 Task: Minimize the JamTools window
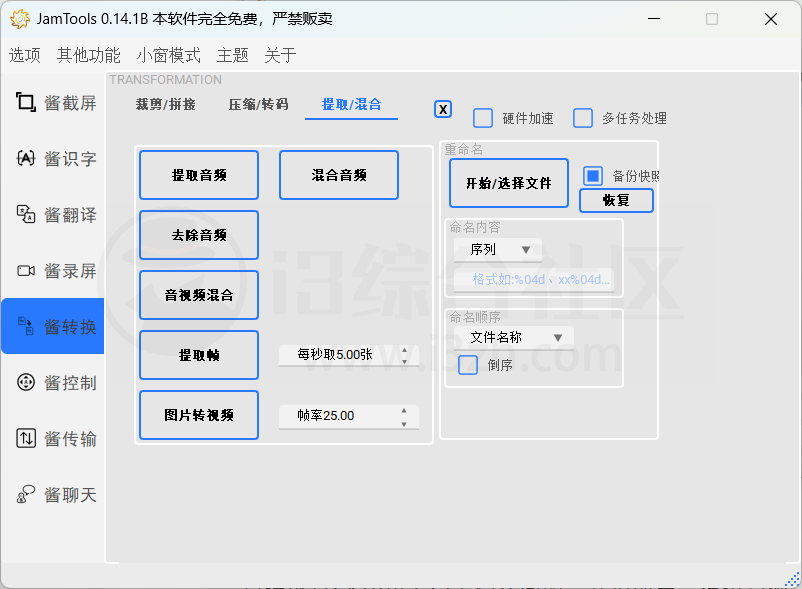(x=654, y=19)
